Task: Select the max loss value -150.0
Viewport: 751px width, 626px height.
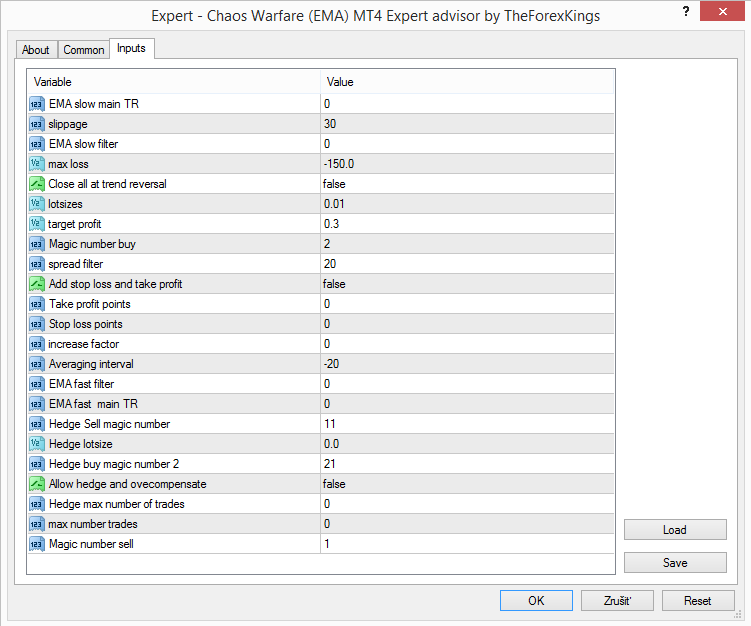Action: click(x=339, y=164)
